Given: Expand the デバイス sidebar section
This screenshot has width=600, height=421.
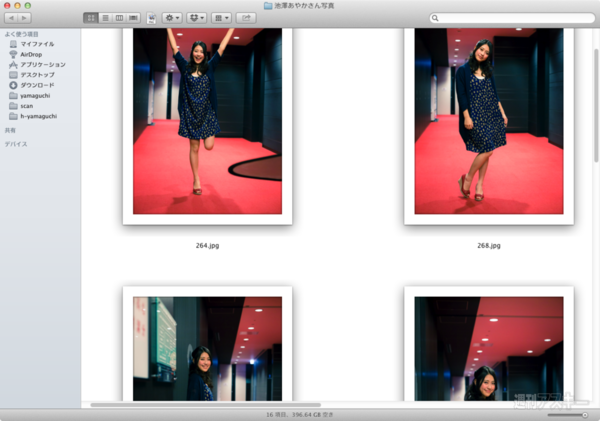Looking at the screenshot, I should (16, 144).
